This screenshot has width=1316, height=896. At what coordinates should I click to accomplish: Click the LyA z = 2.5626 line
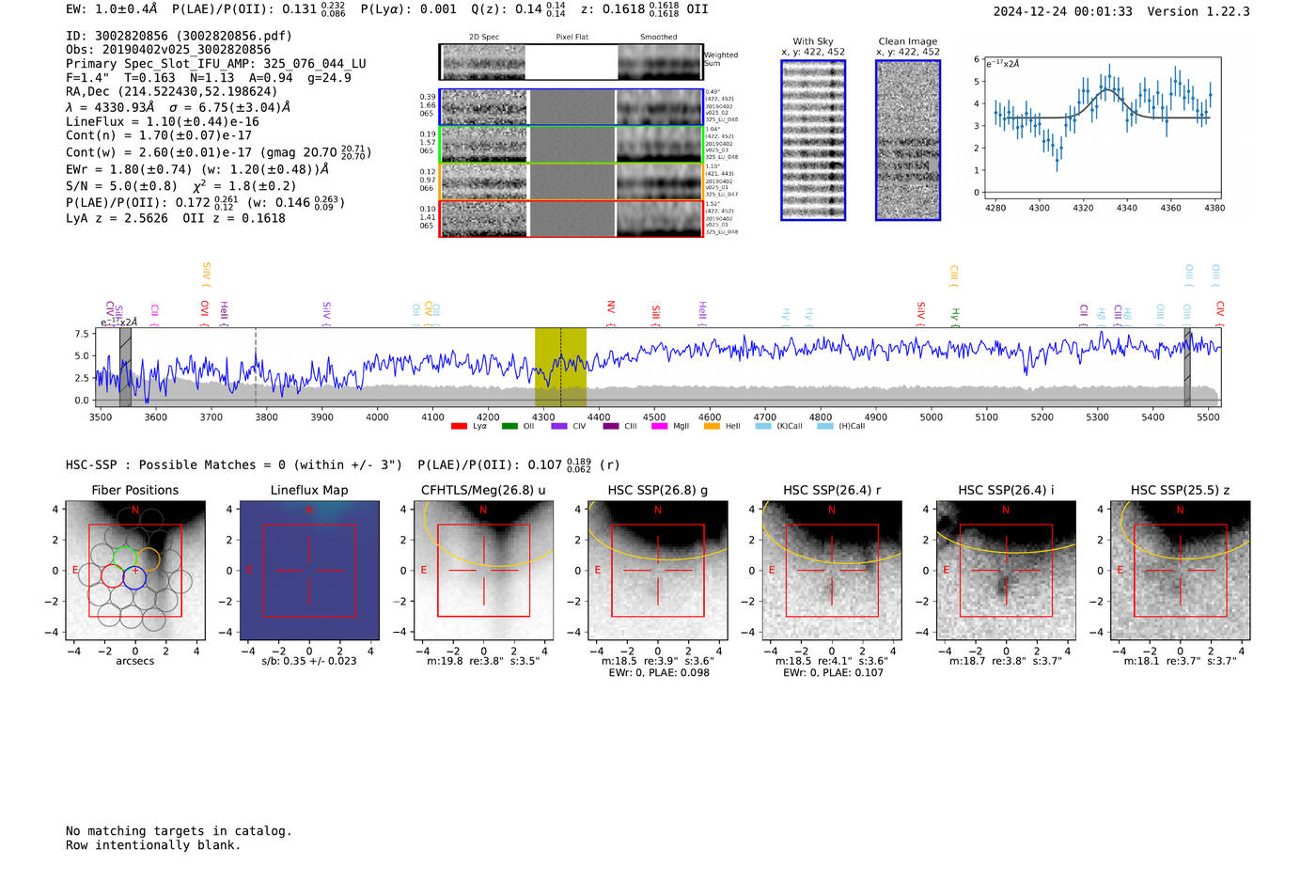(176, 217)
